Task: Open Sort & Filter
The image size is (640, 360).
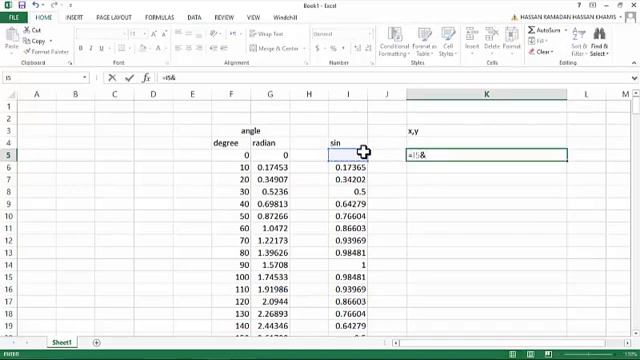Action: (x=578, y=42)
